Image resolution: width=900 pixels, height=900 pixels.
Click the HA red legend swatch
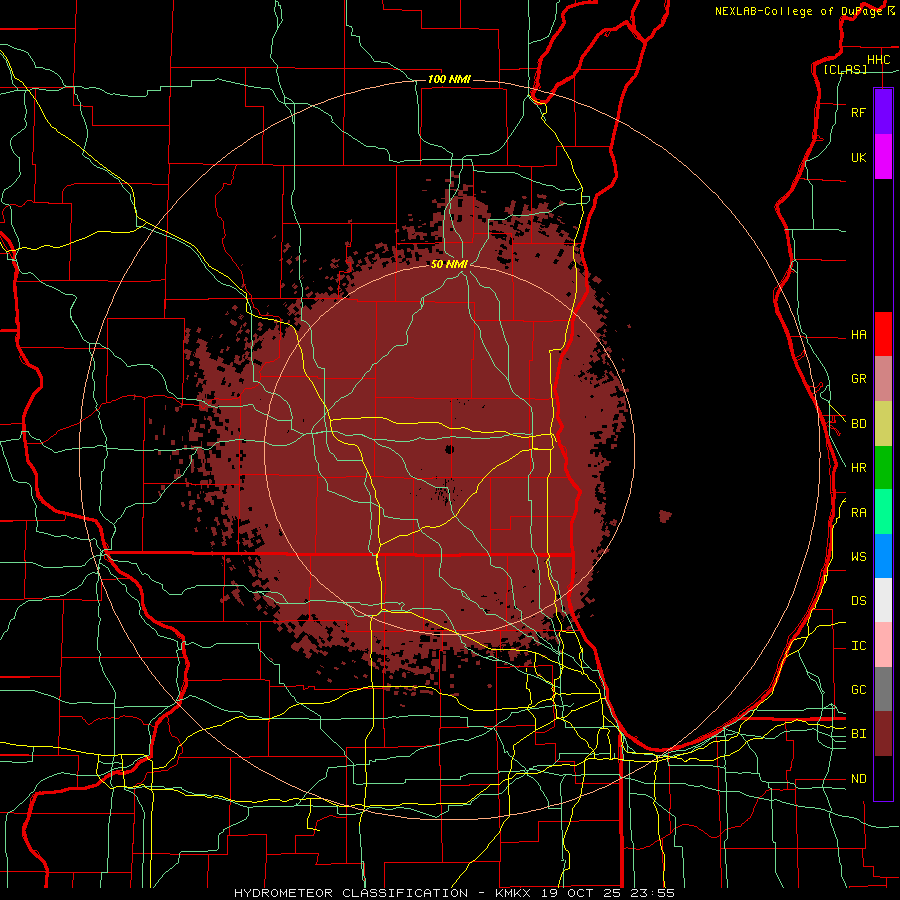pyautogui.click(x=883, y=334)
